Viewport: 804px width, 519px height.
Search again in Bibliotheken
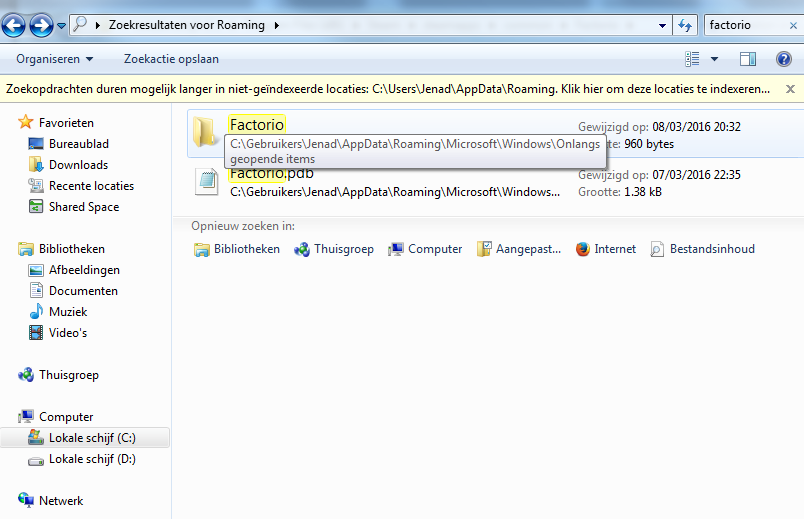tap(237, 249)
